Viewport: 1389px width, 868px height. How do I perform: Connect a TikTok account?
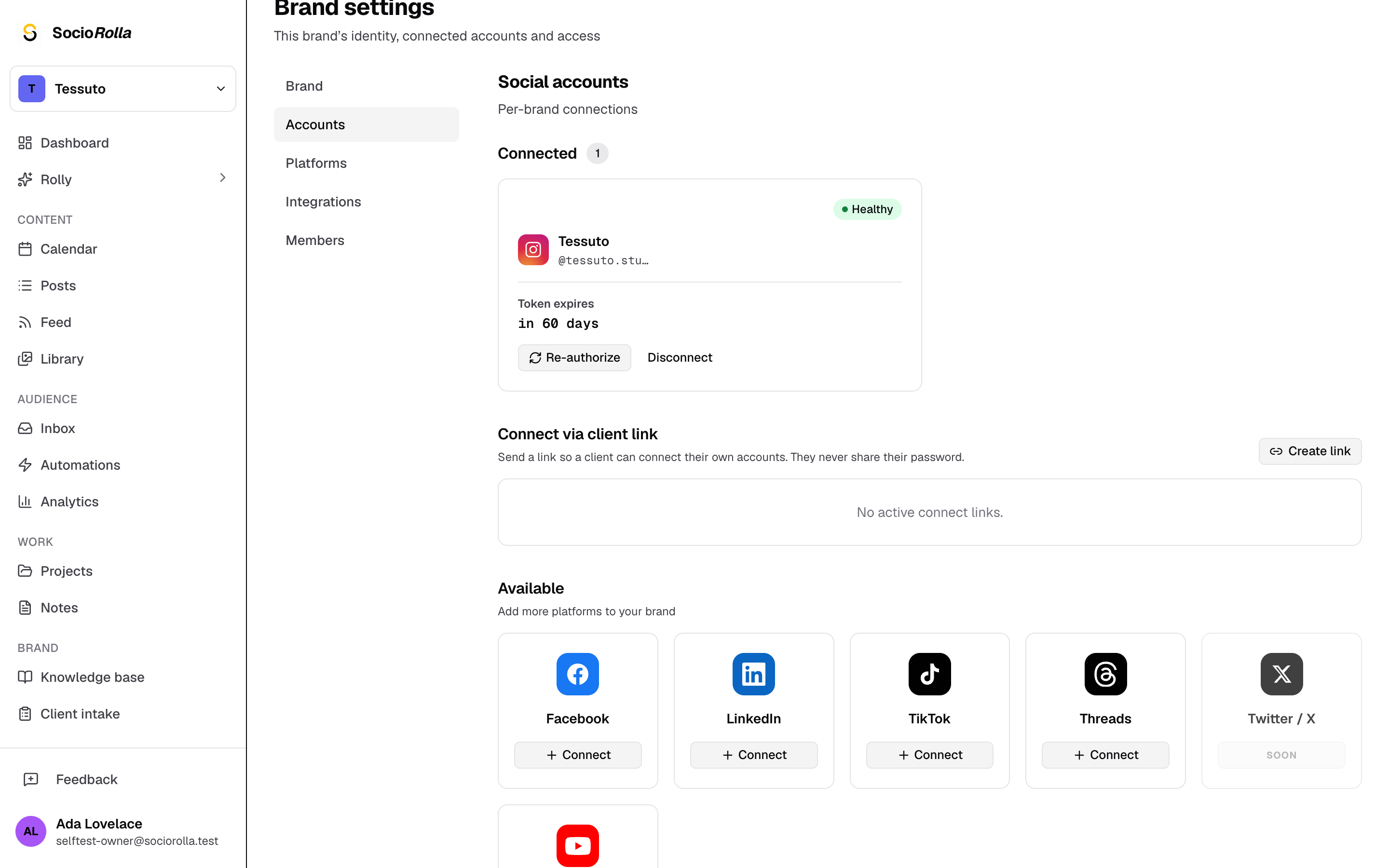929,755
